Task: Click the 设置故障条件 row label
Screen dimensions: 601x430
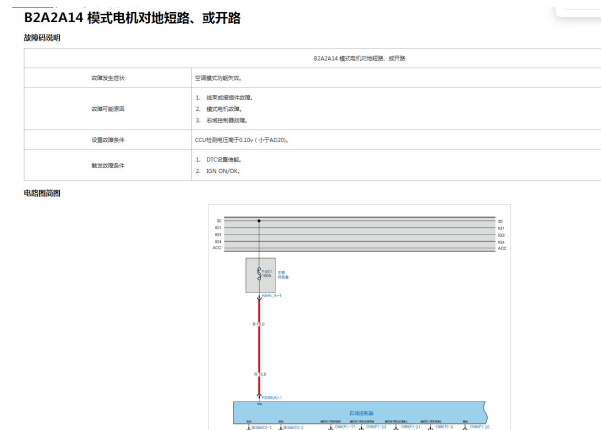Action: pos(108,140)
